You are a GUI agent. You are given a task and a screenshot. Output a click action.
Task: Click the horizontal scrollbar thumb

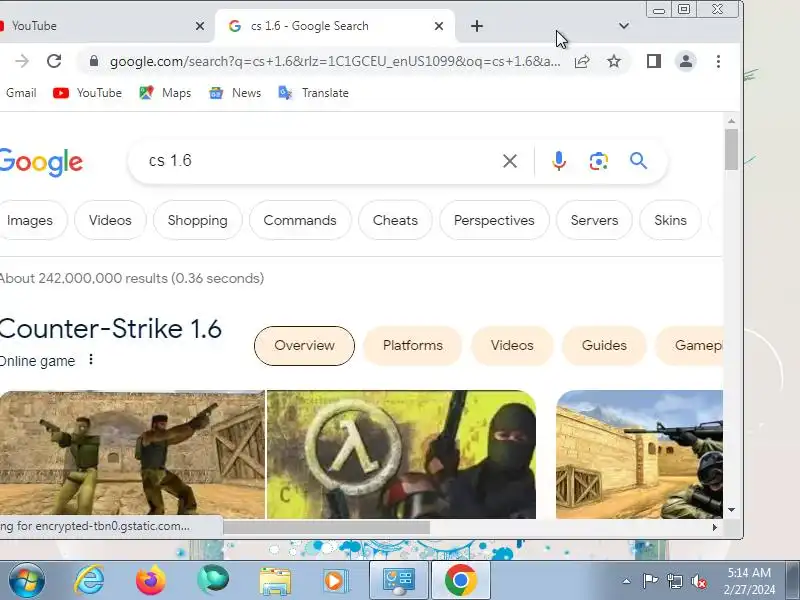coord(327,527)
